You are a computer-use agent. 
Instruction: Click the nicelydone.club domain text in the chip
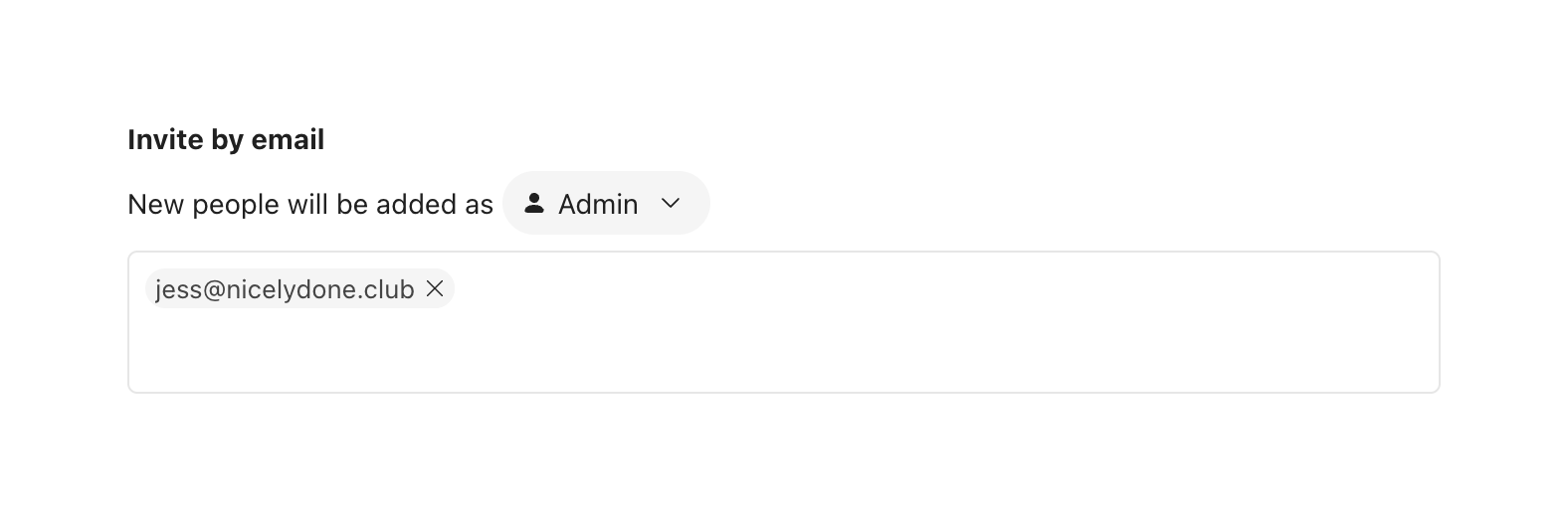click(x=322, y=289)
